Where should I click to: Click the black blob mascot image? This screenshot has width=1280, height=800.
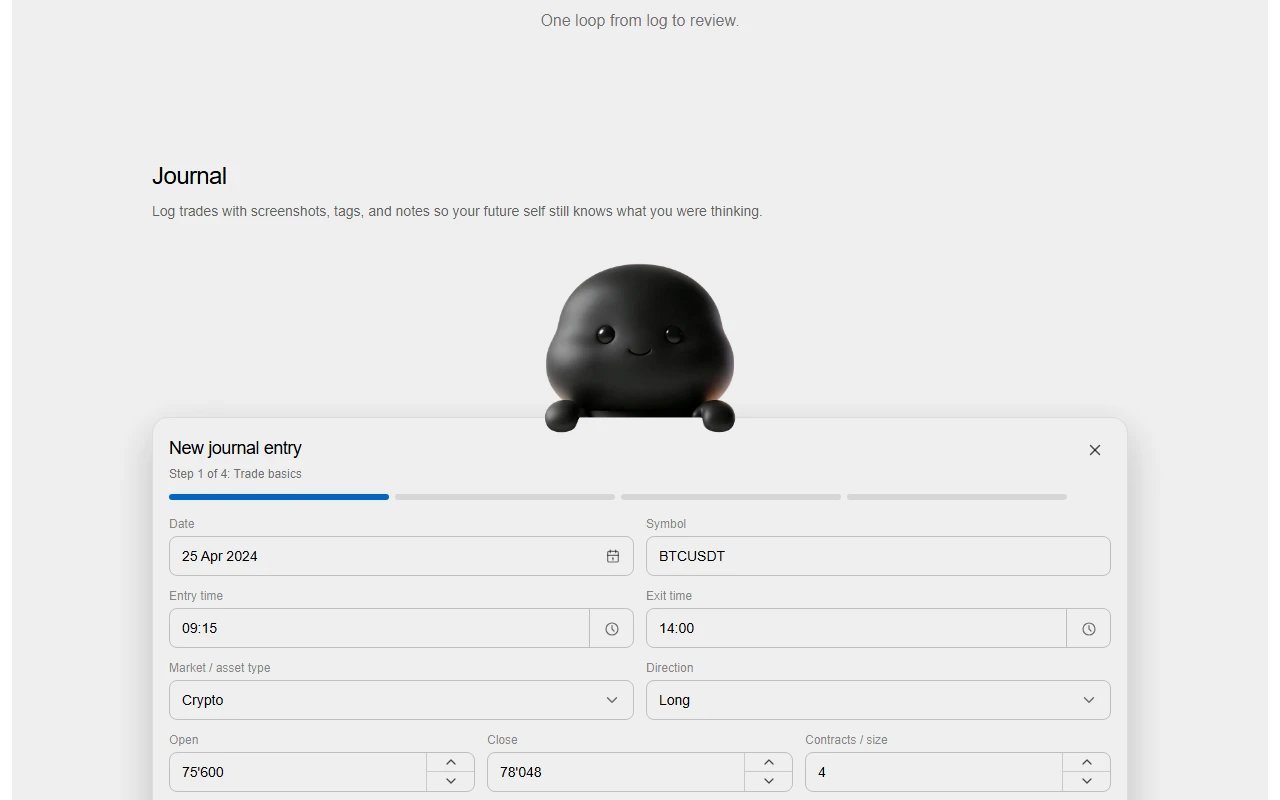pos(640,348)
